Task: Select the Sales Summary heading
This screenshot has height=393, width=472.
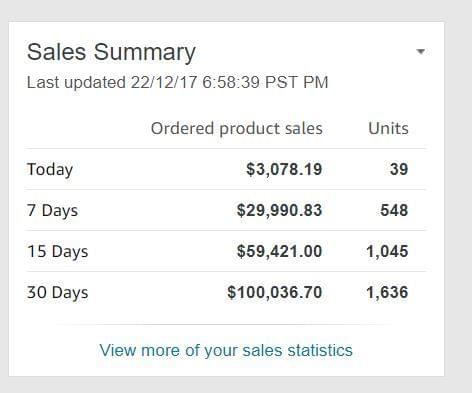Action: point(111,53)
